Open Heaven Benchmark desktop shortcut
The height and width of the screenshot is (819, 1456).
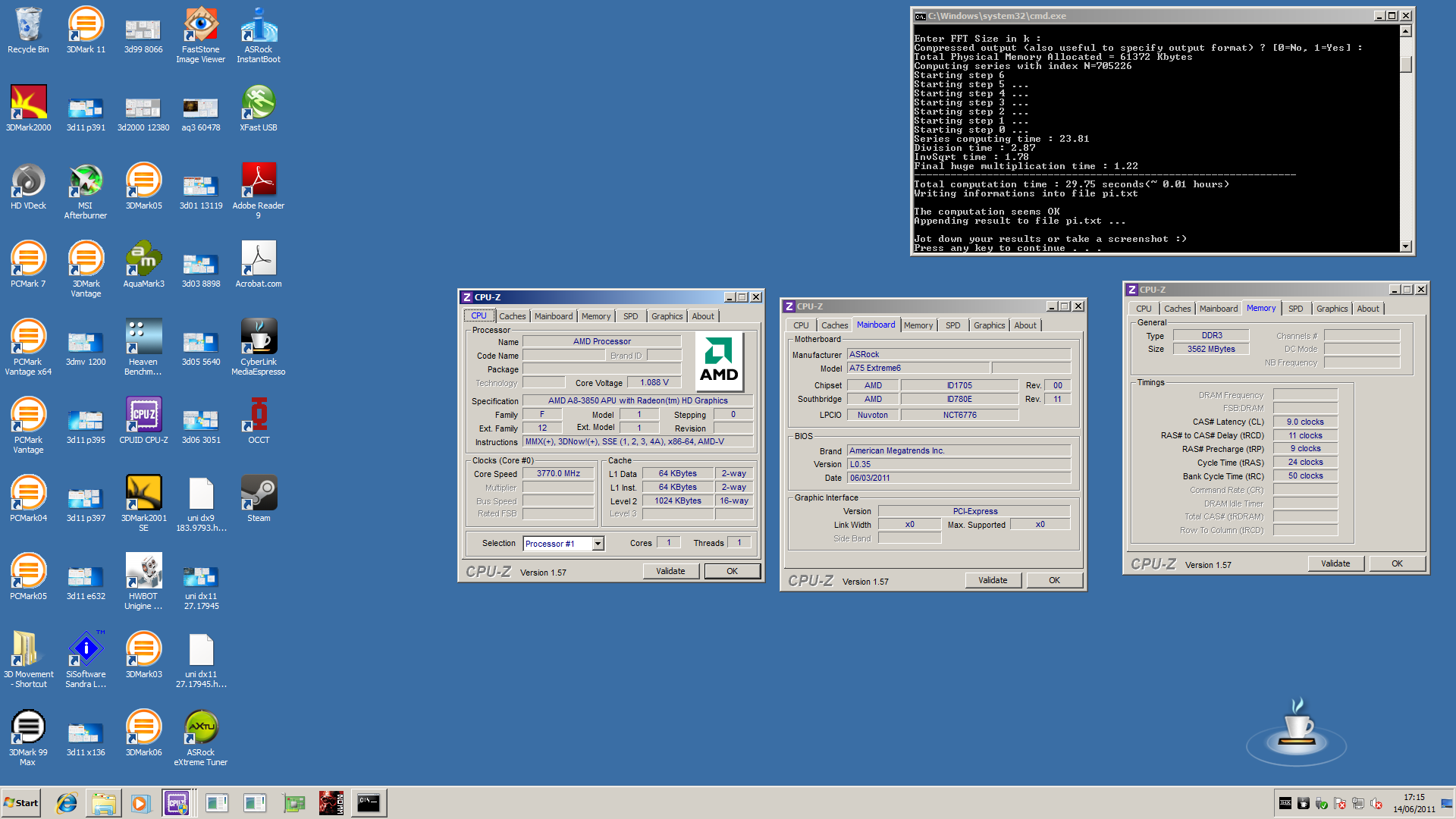click(x=143, y=347)
